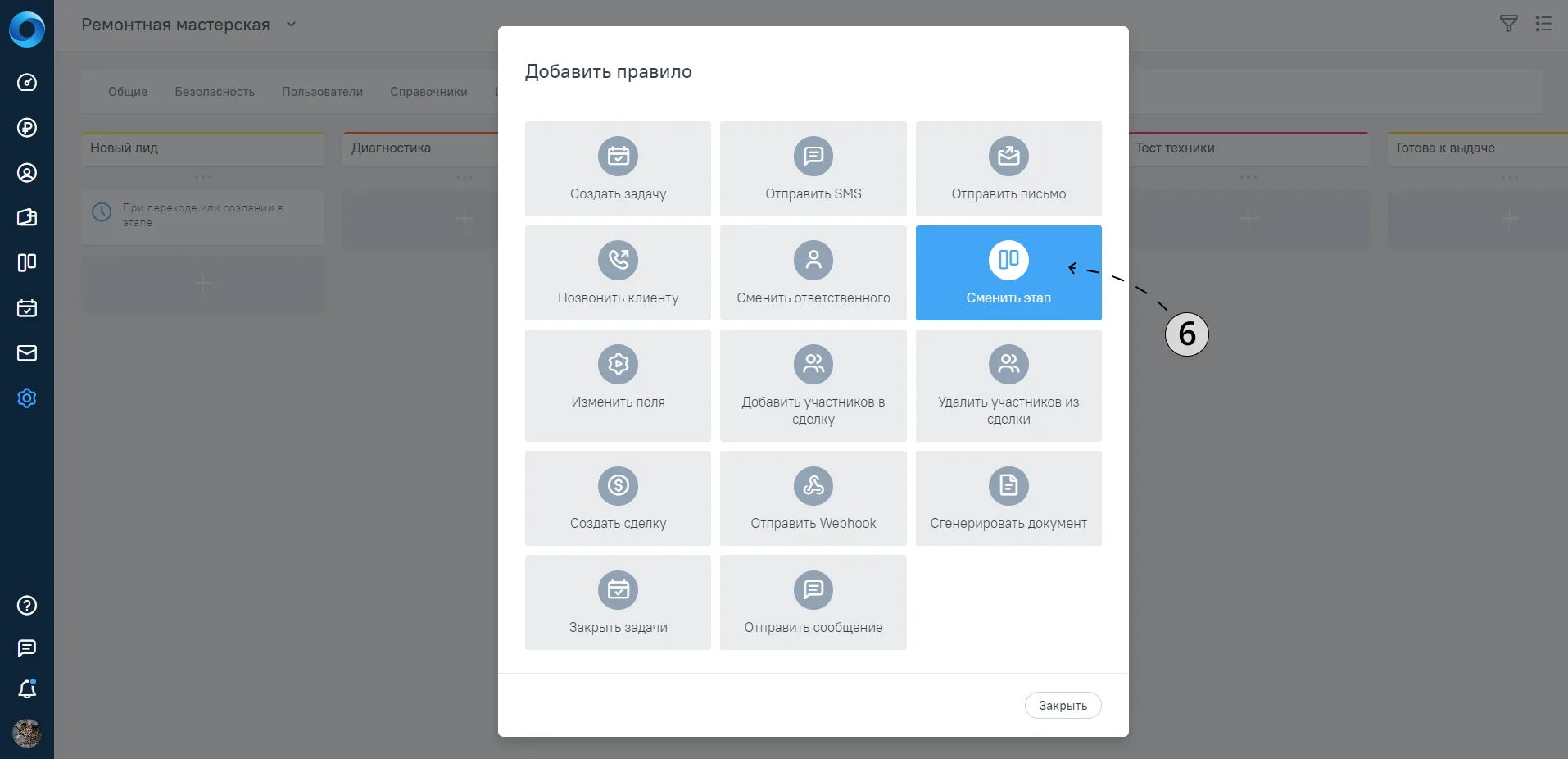Open the notifications bell in sidebar
Screen dimensions: 1568x759
(27, 689)
